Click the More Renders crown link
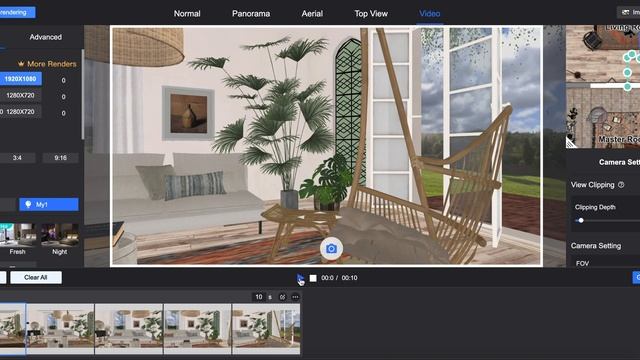640x360 pixels. 47,64
